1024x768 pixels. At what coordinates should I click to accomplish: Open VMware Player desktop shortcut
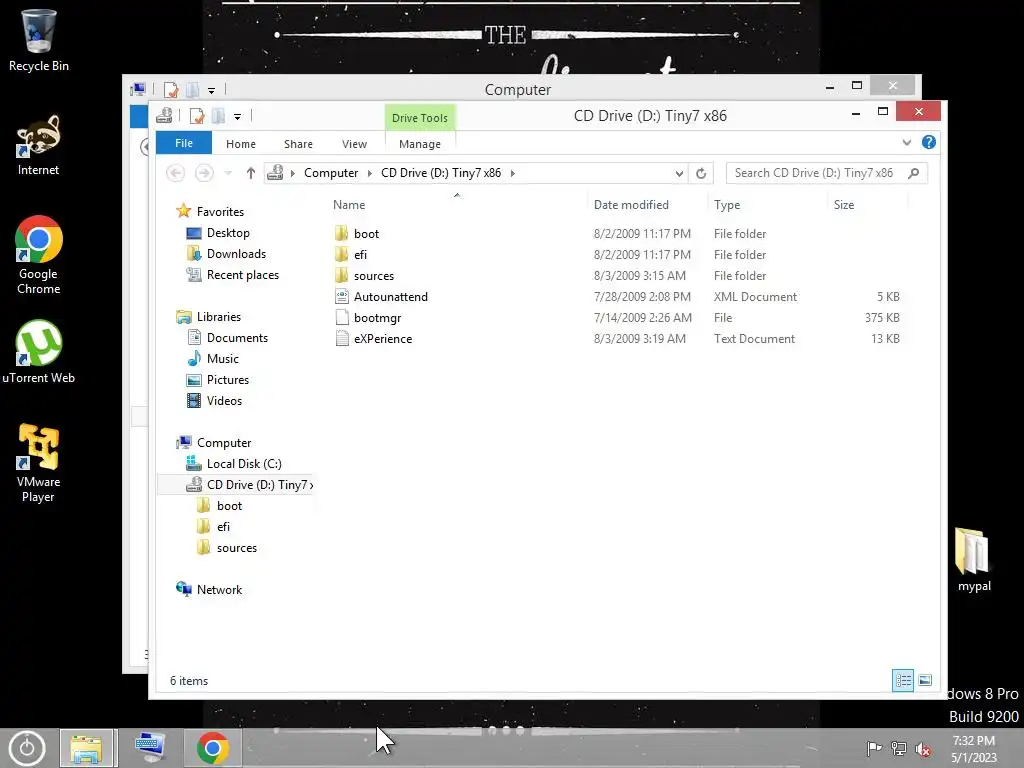pyautogui.click(x=39, y=462)
